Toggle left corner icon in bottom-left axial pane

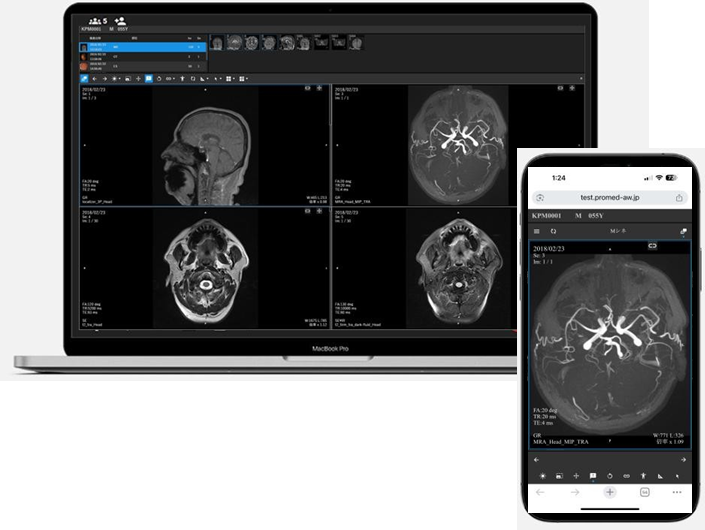[x=308, y=211]
